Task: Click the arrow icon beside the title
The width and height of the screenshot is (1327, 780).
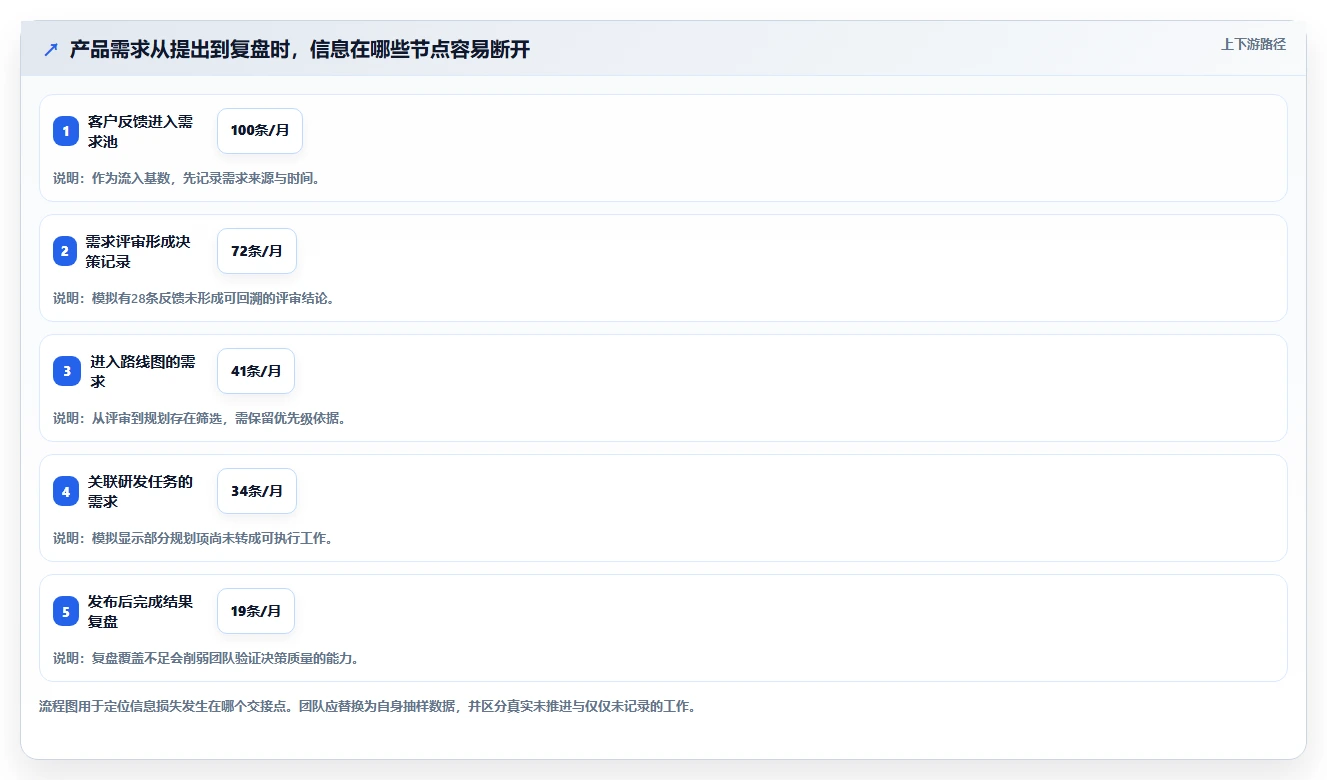Action: (51, 50)
